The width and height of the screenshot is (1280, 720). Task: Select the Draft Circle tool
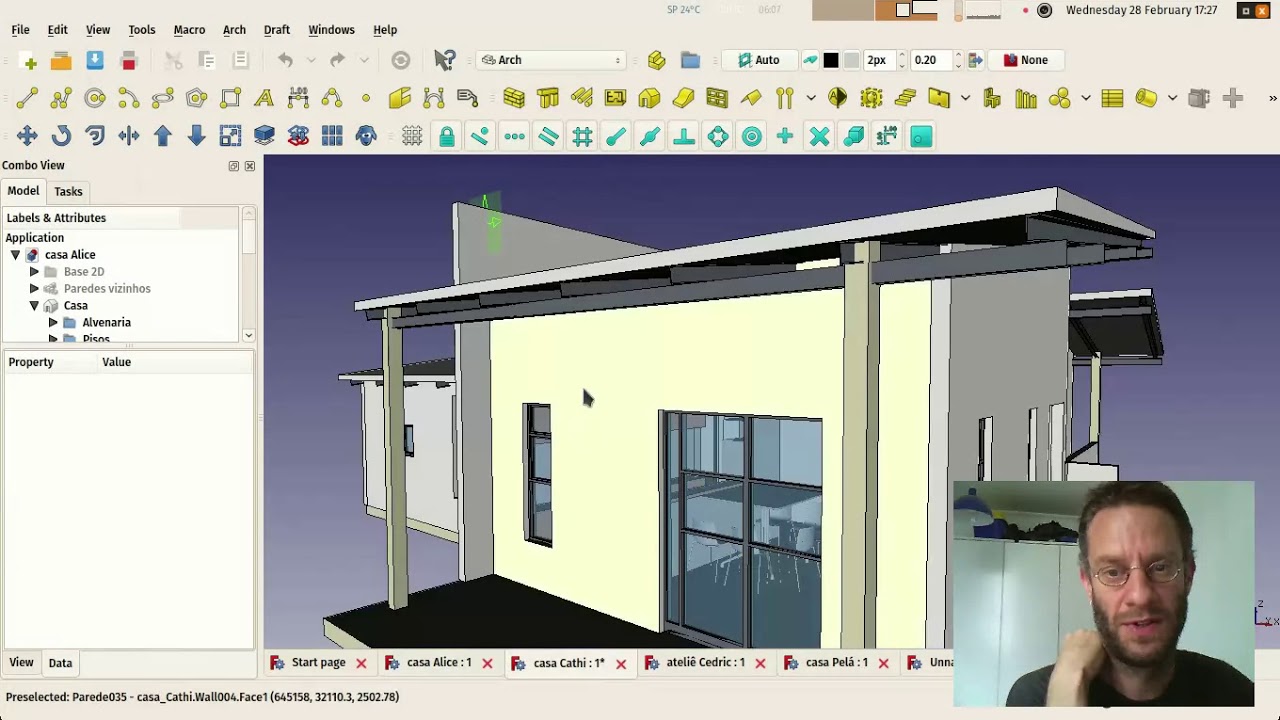point(95,98)
